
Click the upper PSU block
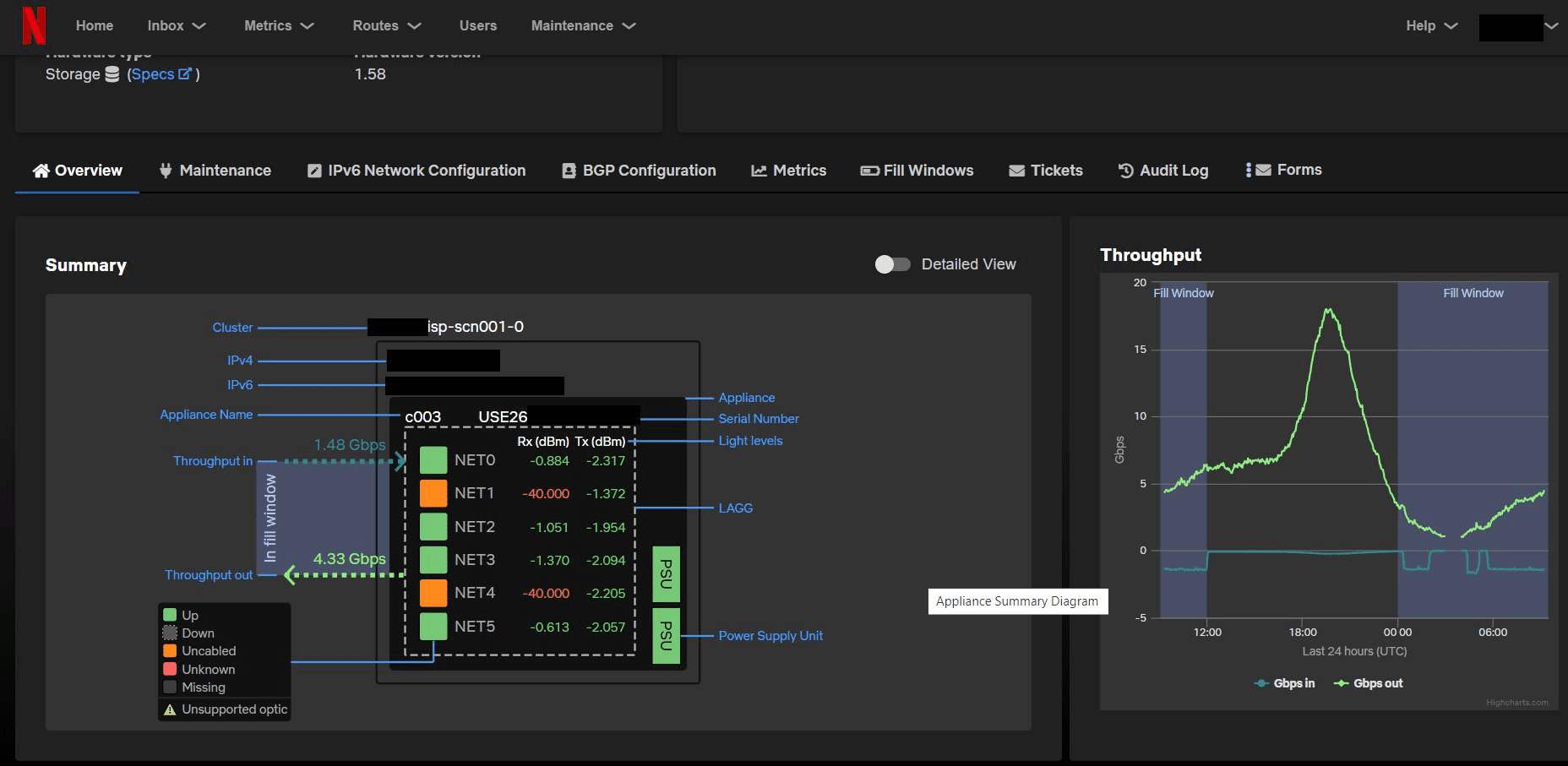point(667,574)
